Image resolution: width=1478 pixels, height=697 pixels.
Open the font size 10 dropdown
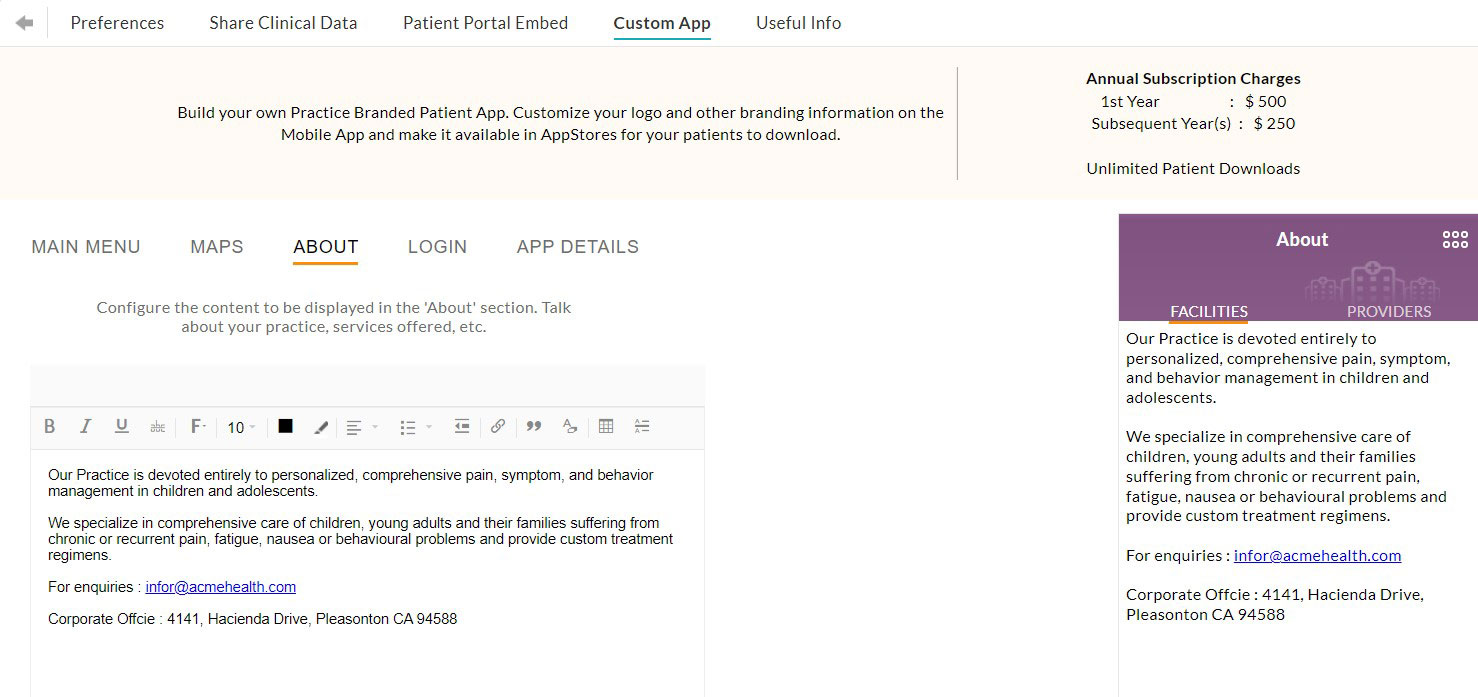click(241, 427)
